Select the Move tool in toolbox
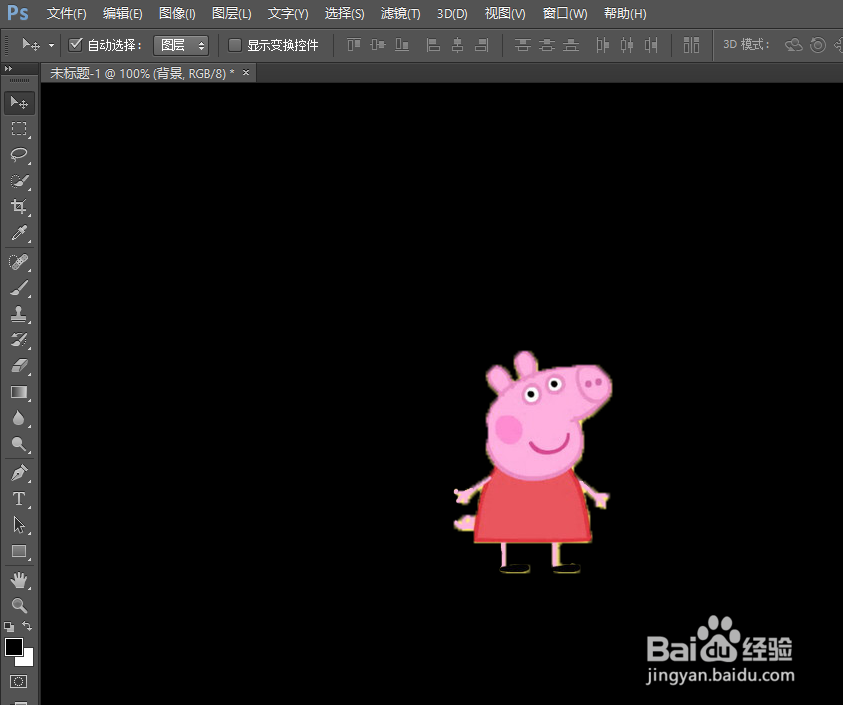843x705 pixels. pos(19,102)
